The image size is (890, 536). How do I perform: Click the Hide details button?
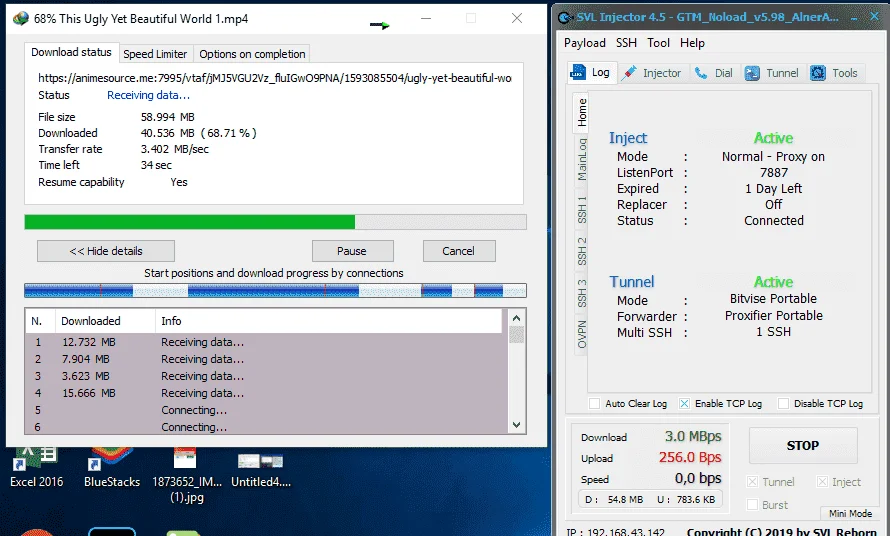point(106,251)
